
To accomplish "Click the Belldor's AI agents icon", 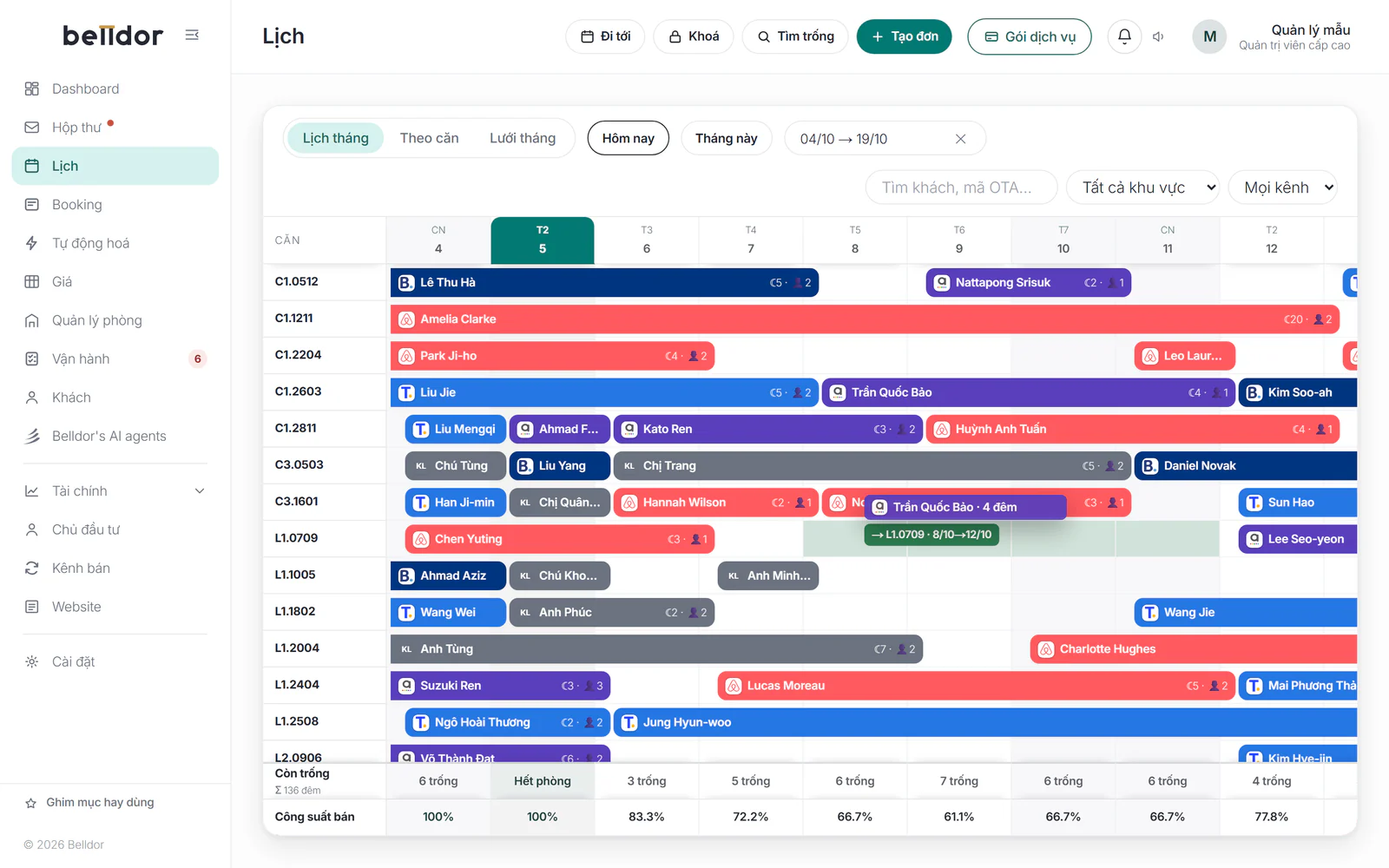I will (x=32, y=436).
